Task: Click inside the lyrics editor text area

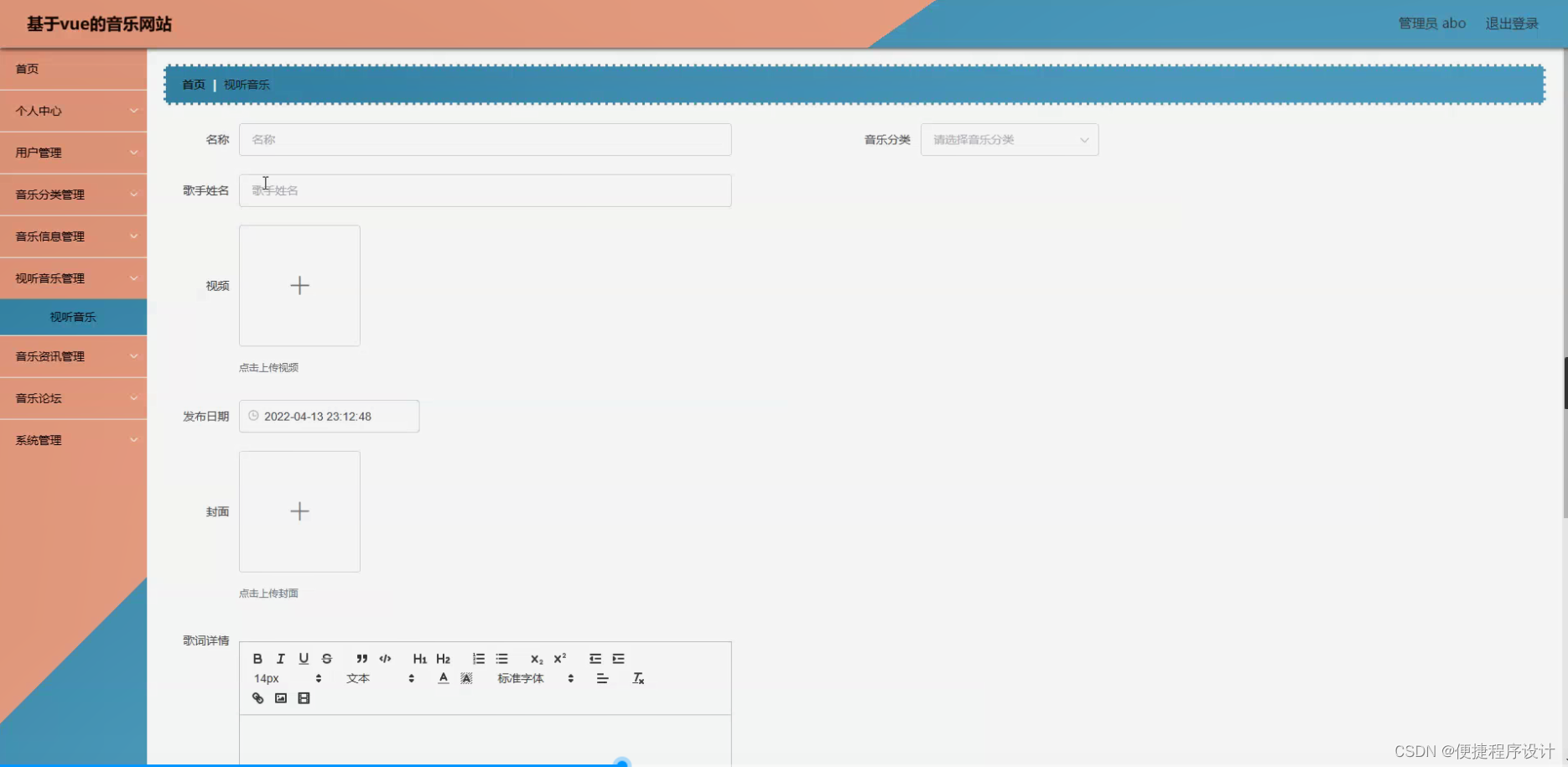Action: [485, 739]
